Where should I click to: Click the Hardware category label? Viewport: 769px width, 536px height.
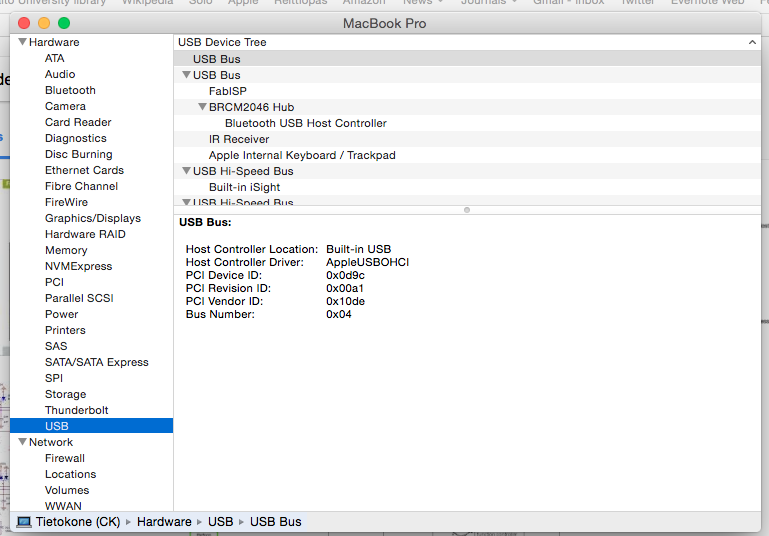pos(54,42)
